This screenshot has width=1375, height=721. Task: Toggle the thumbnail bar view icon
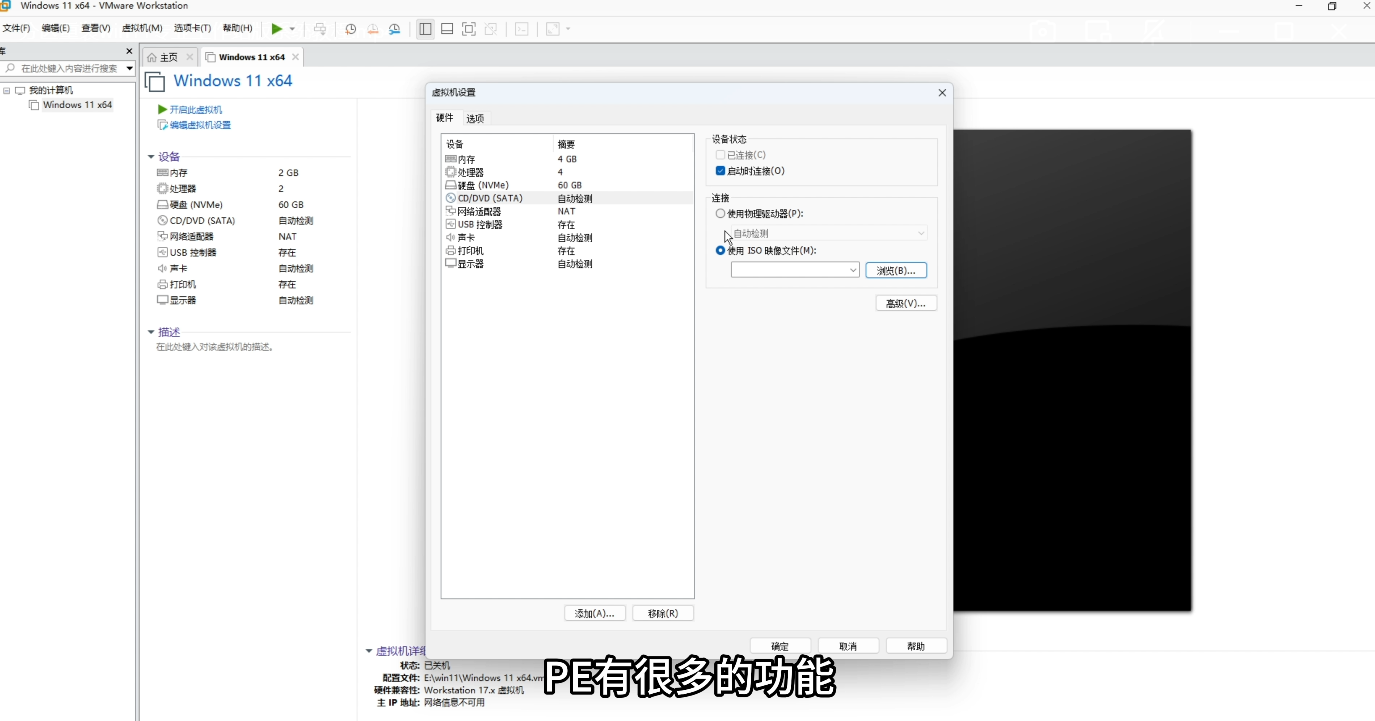tap(447, 29)
